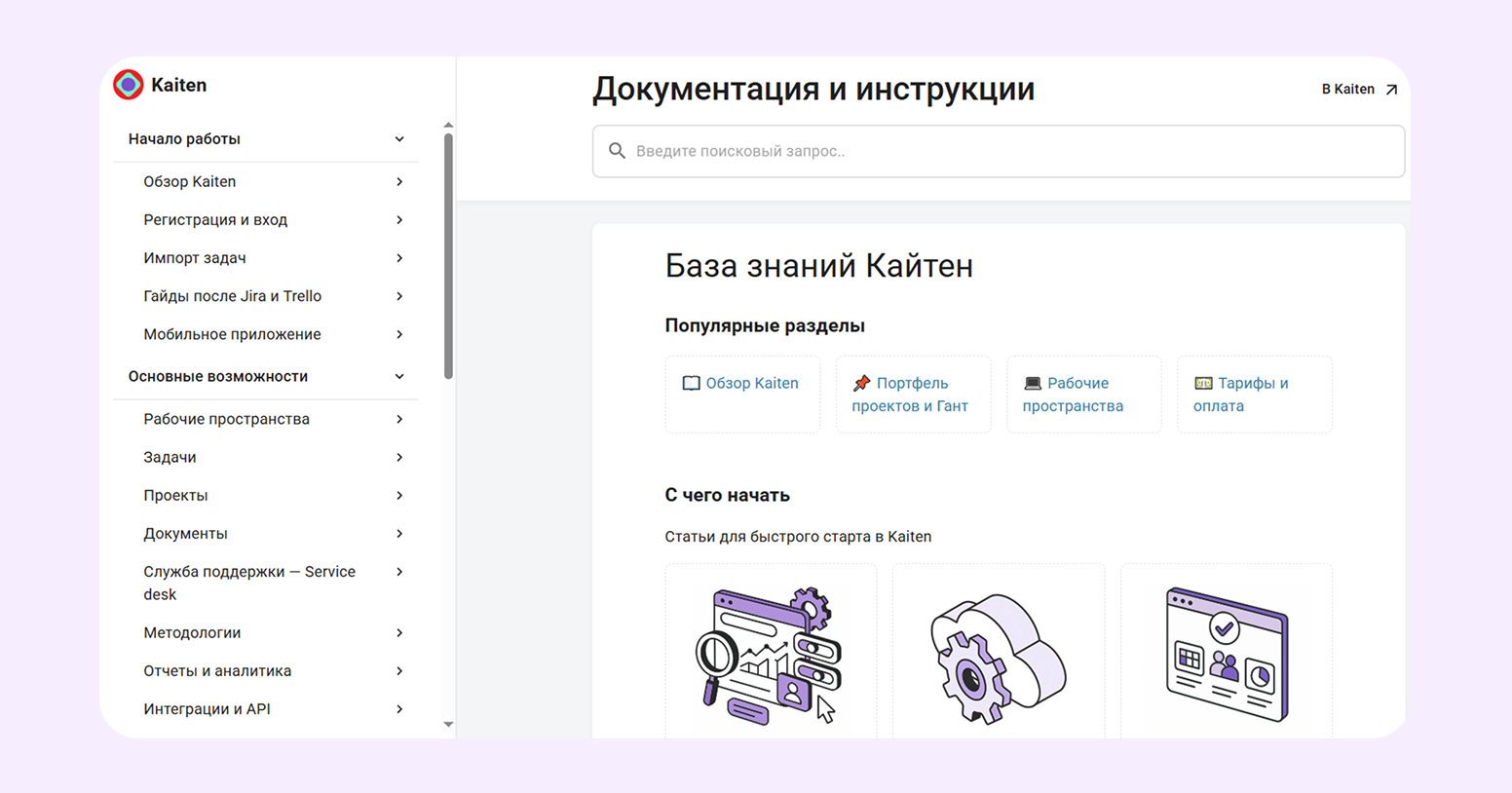Click the chevron next to Задачи
This screenshot has width=1512, height=793.
[399, 457]
